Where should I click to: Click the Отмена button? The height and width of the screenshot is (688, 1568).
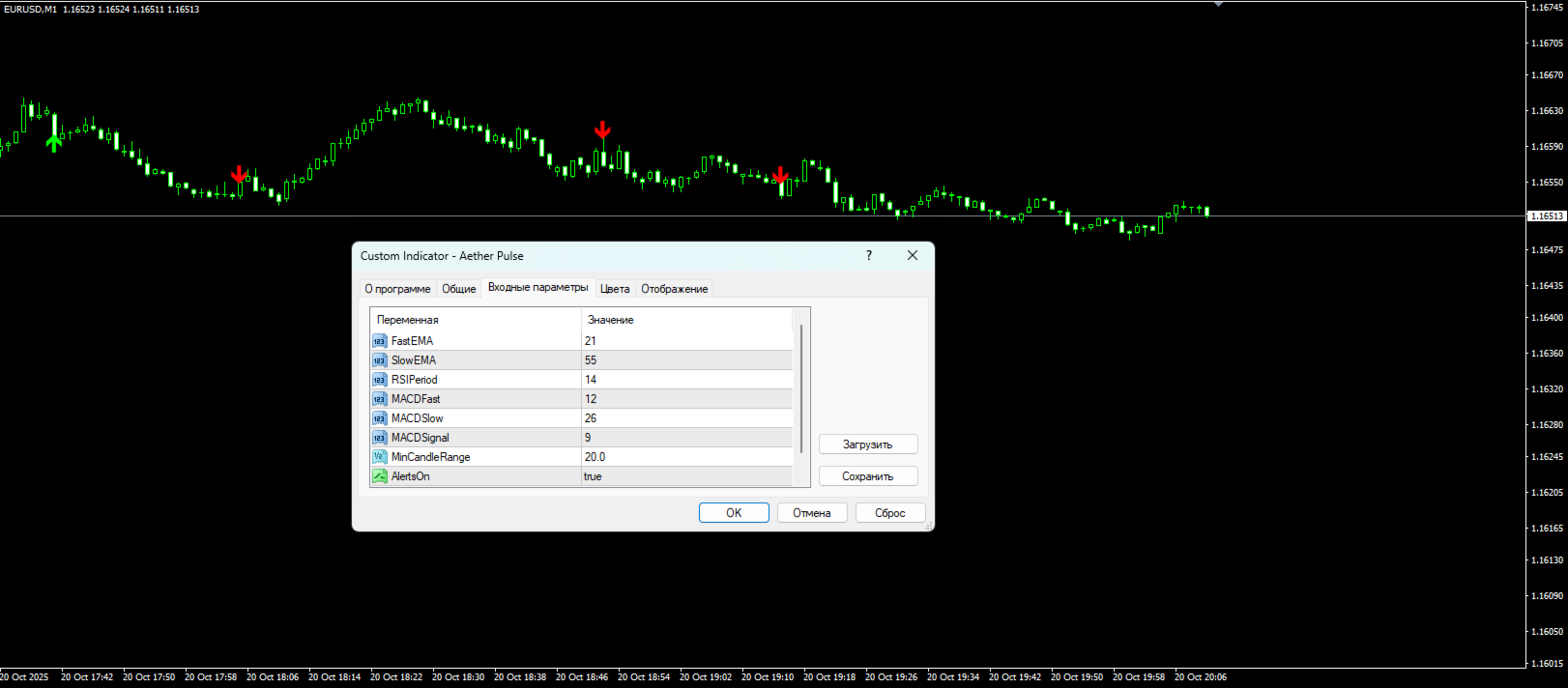pos(812,513)
